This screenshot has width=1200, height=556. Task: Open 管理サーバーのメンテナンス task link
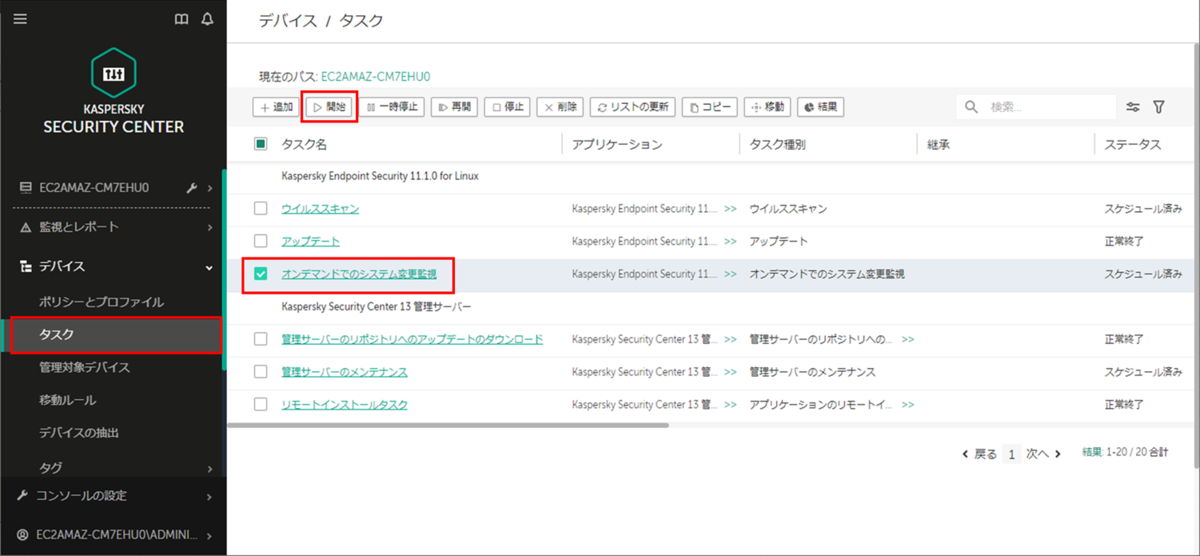click(344, 372)
